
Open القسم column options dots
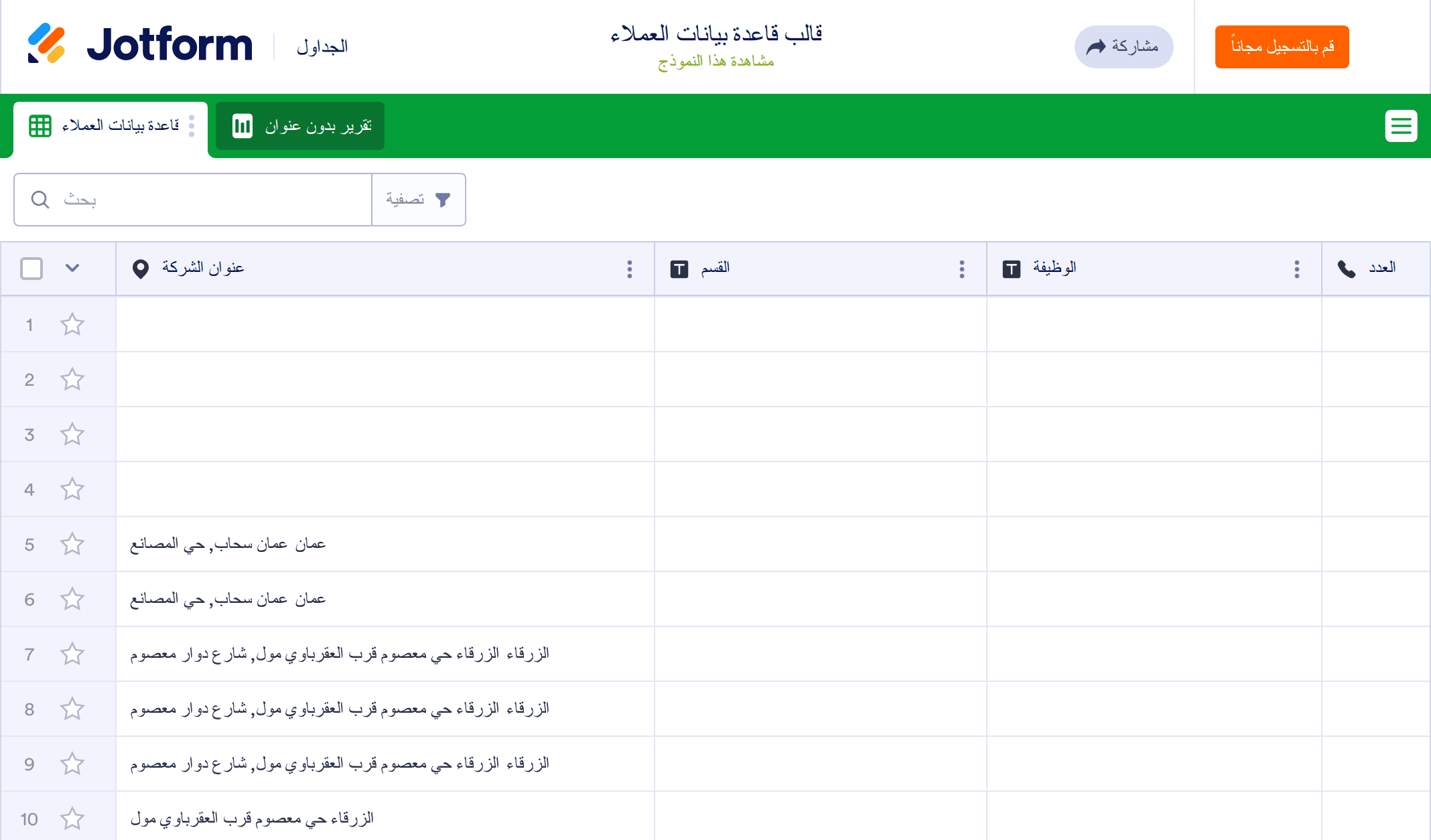tap(961, 269)
